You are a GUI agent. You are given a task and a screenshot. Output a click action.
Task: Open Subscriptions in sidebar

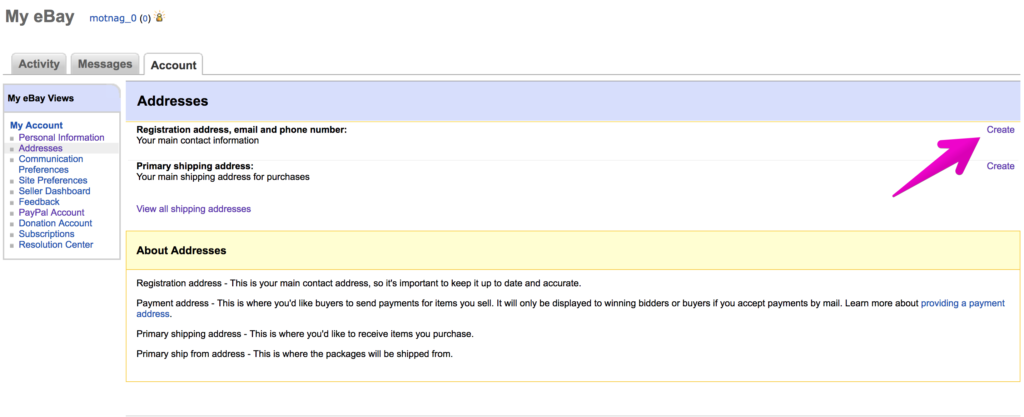46,234
